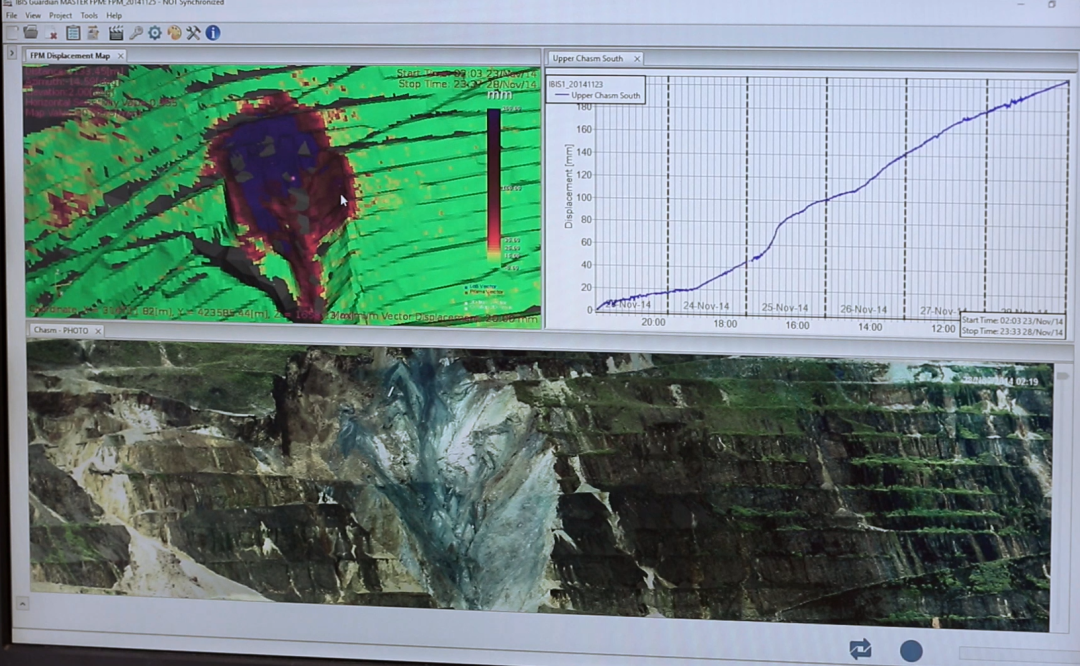This screenshot has width=1080, height=666.
Task: Click the chasm slope photo image
Action: (x=539, y=486)
